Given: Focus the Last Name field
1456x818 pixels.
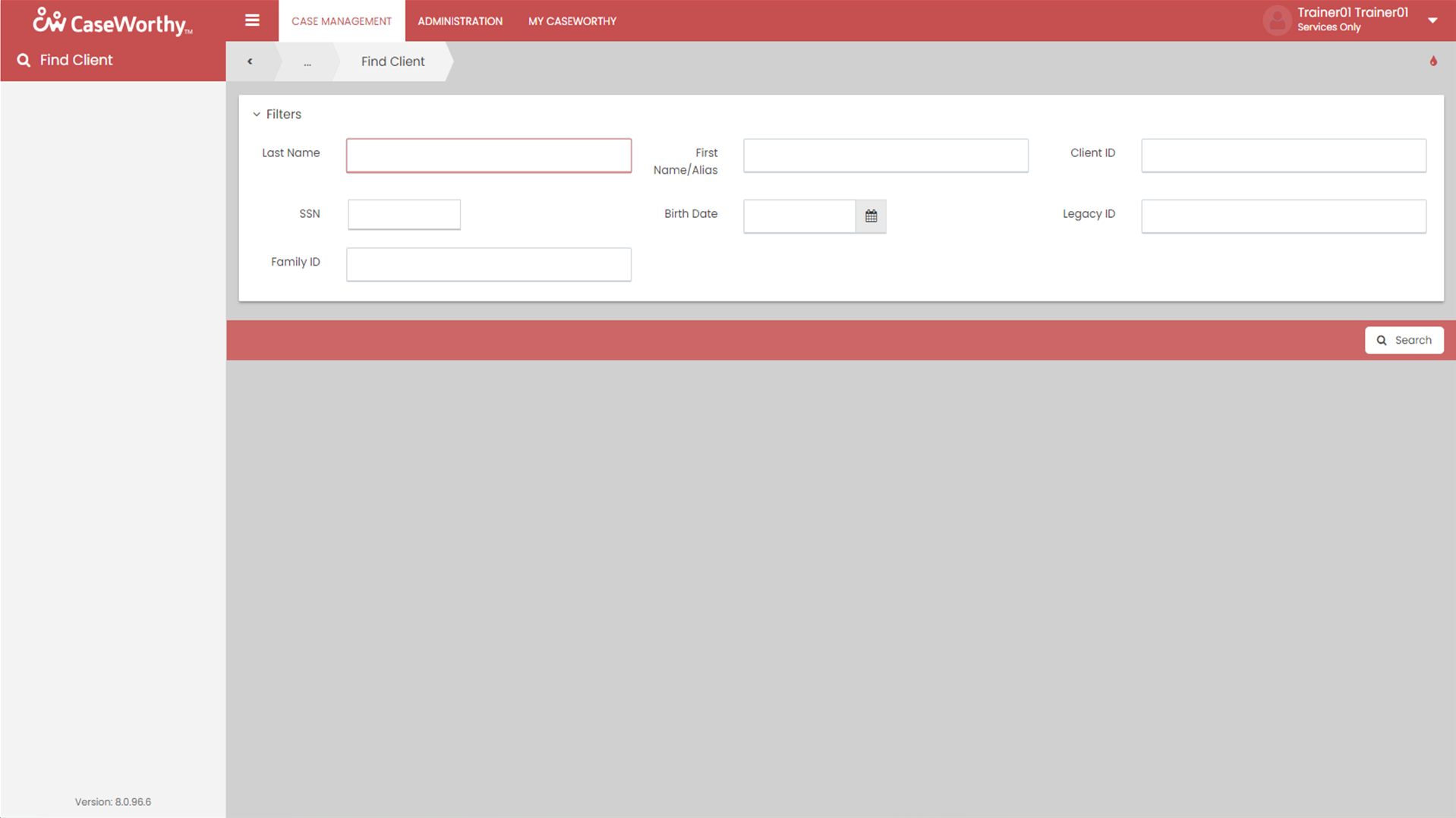Looking at the screenshot, I should (x=488, y=156).
